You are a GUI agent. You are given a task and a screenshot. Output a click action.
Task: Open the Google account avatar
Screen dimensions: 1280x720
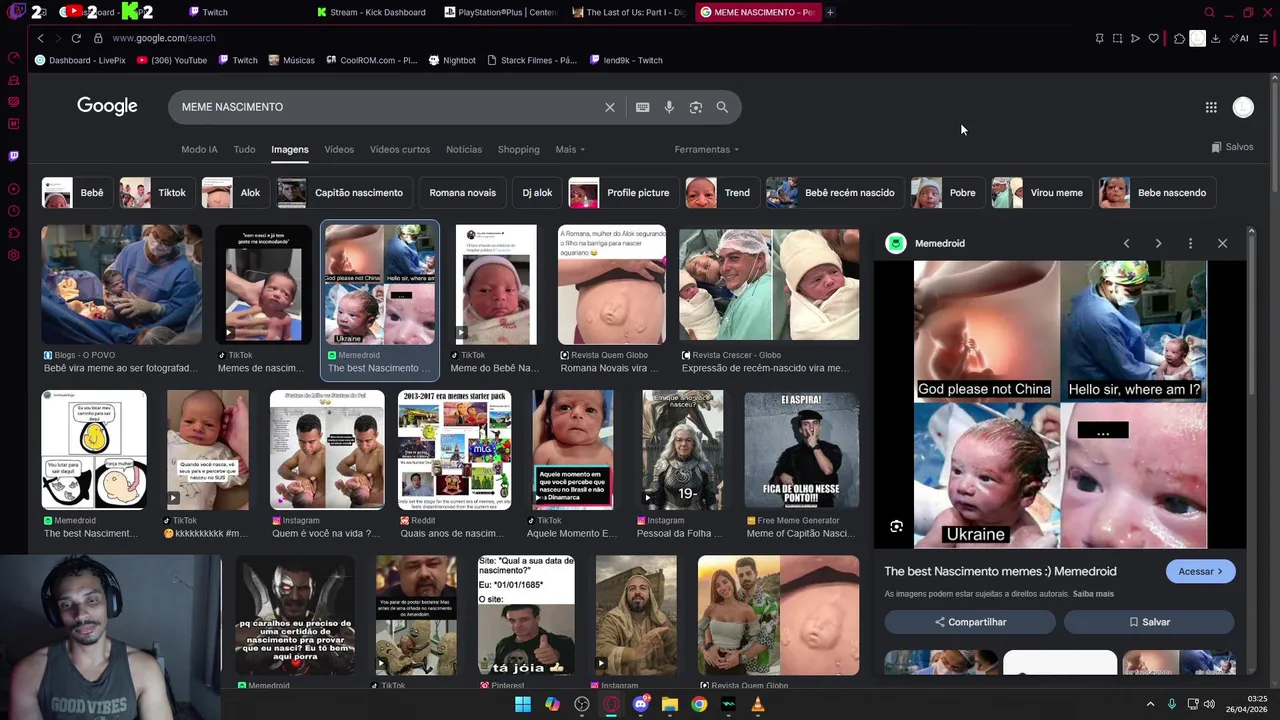tap(1243, 107)
